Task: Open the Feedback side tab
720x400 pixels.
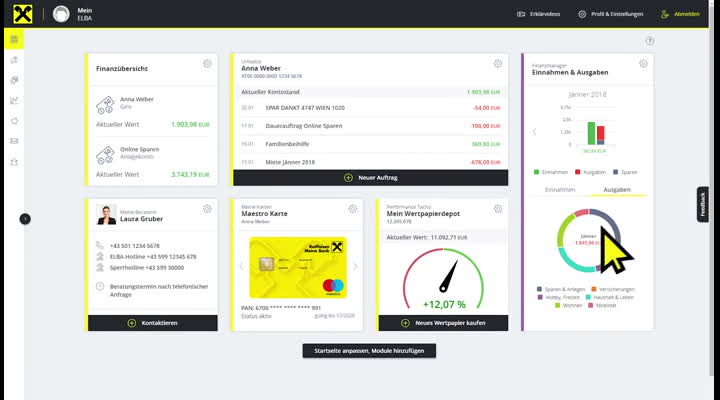Action: pos(702,204)
